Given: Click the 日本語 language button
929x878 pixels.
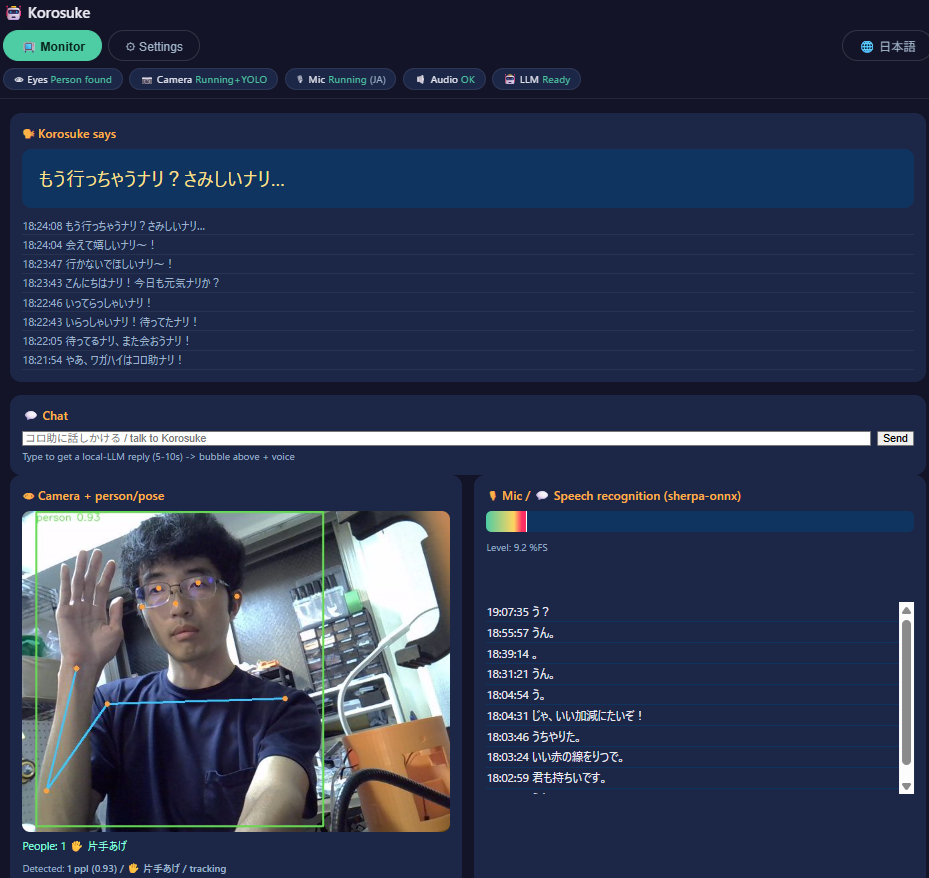Looking at the screenshot, I should tap(888, 46).
